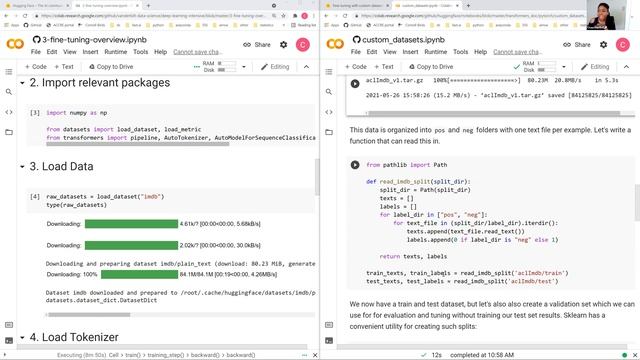This screenshot has width=640, height=360.
Task: Run the read_imdb_split code cell
Action: coord(355,165)
